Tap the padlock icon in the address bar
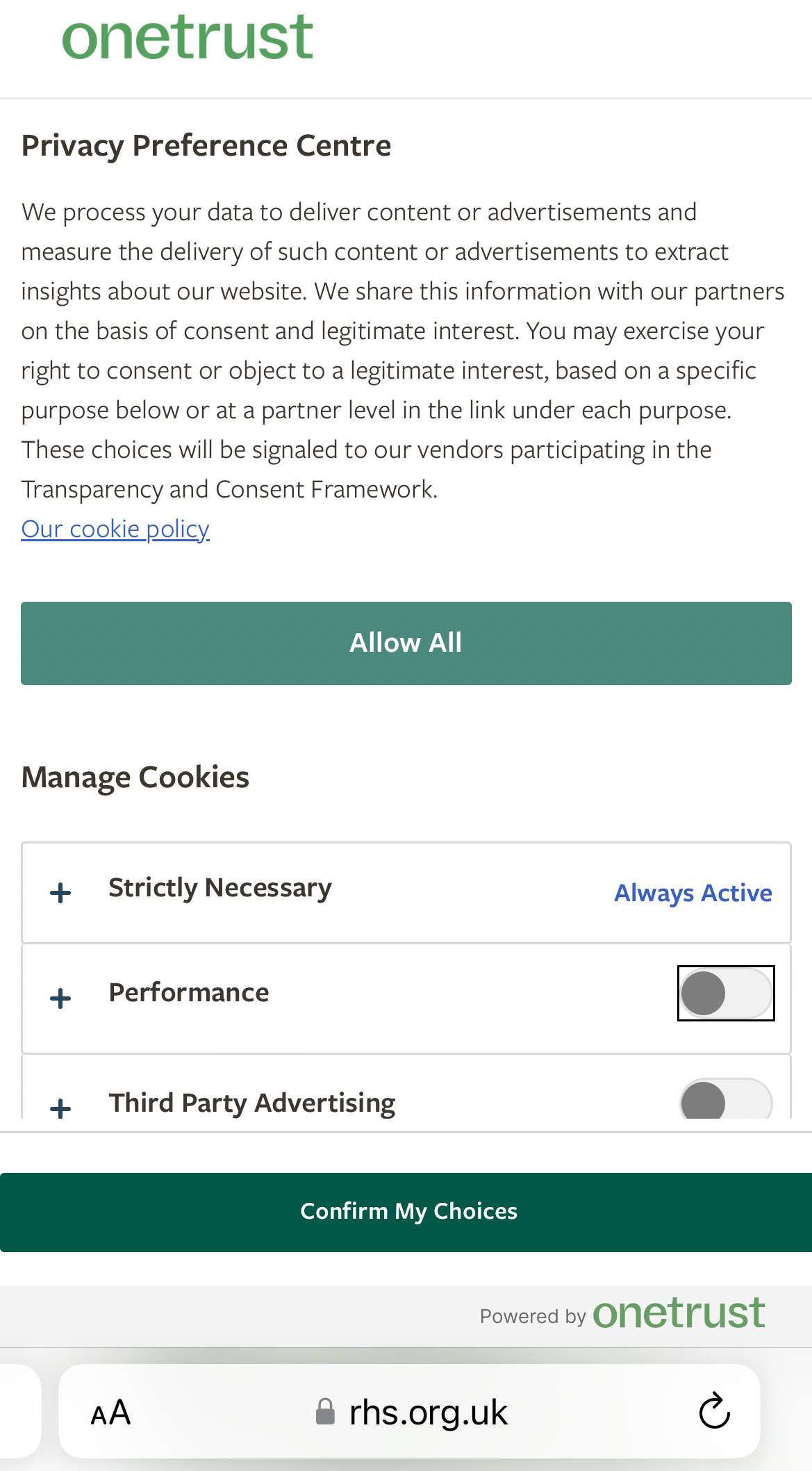This screenshot has height=1471, width=812. pos(324,1412)
